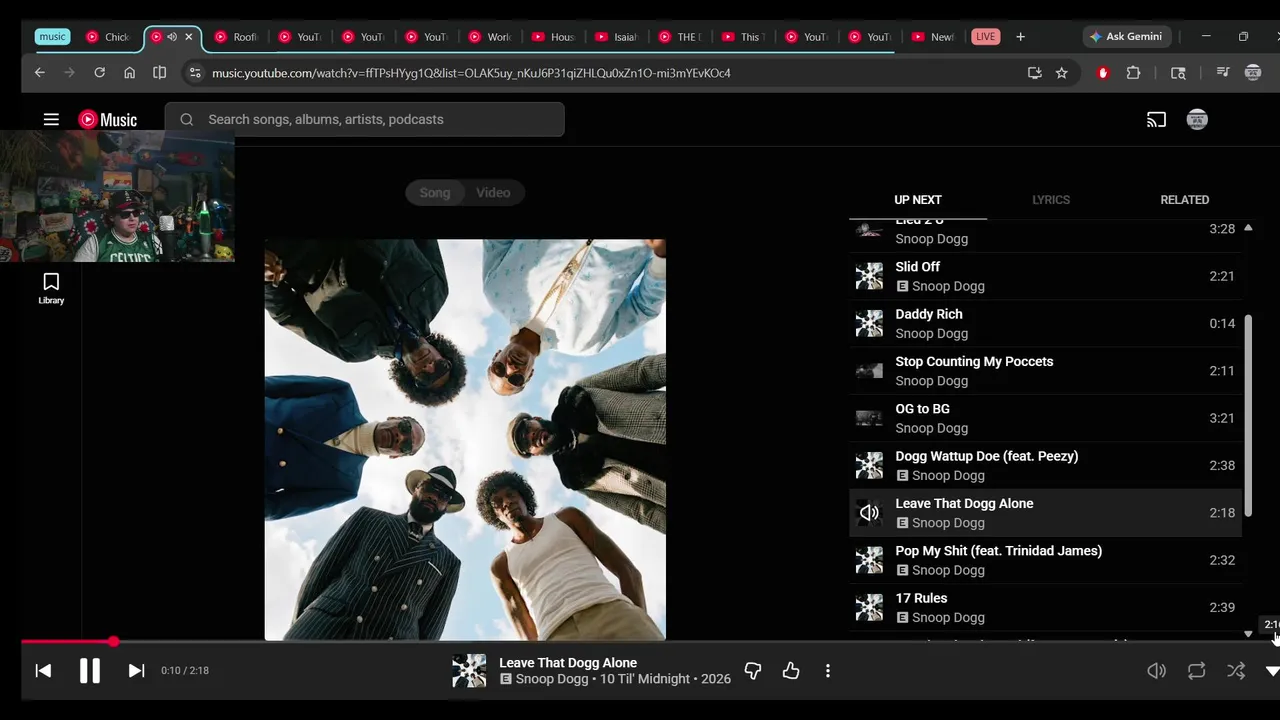Viewport: 1280px width, 720px height.
Task: Open the UP NEXT tab
Action: [x=918, y=200]
